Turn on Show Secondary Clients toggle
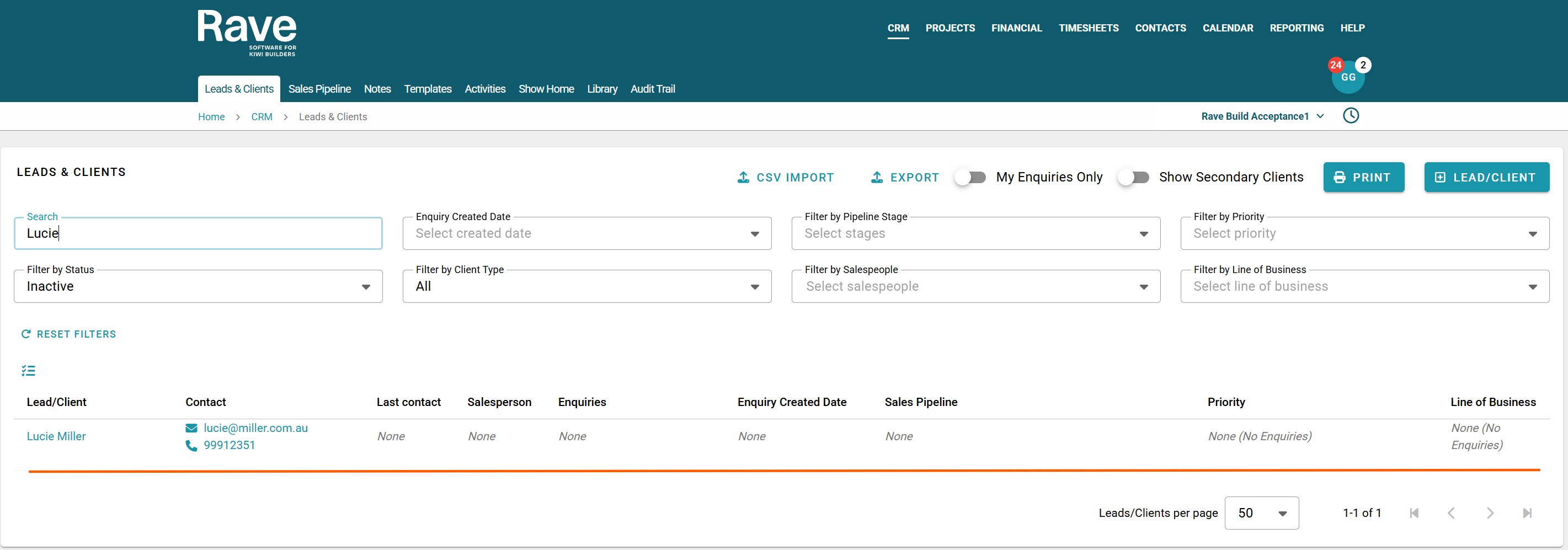 click(x=1133, y=177)
